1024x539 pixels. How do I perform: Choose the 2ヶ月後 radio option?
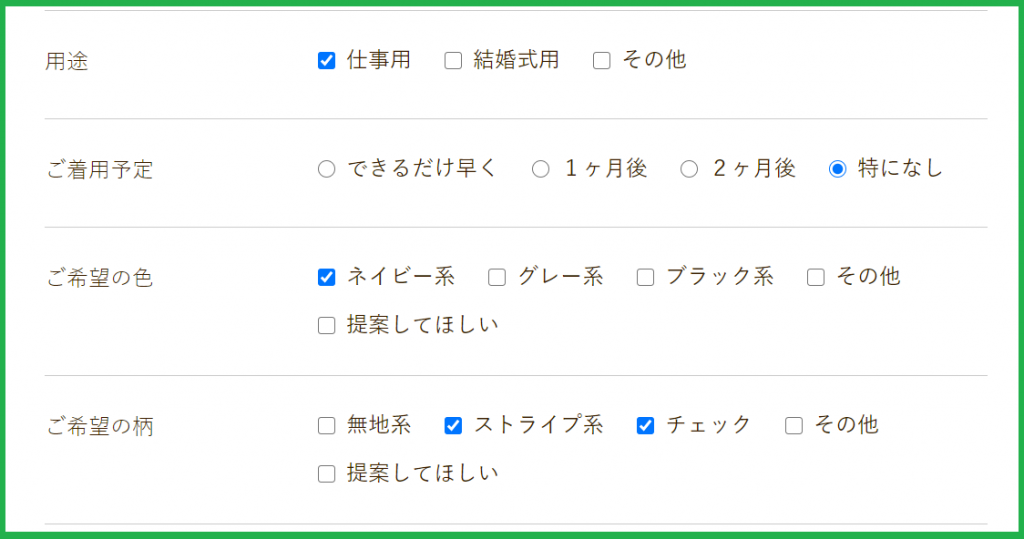(689, 169)
